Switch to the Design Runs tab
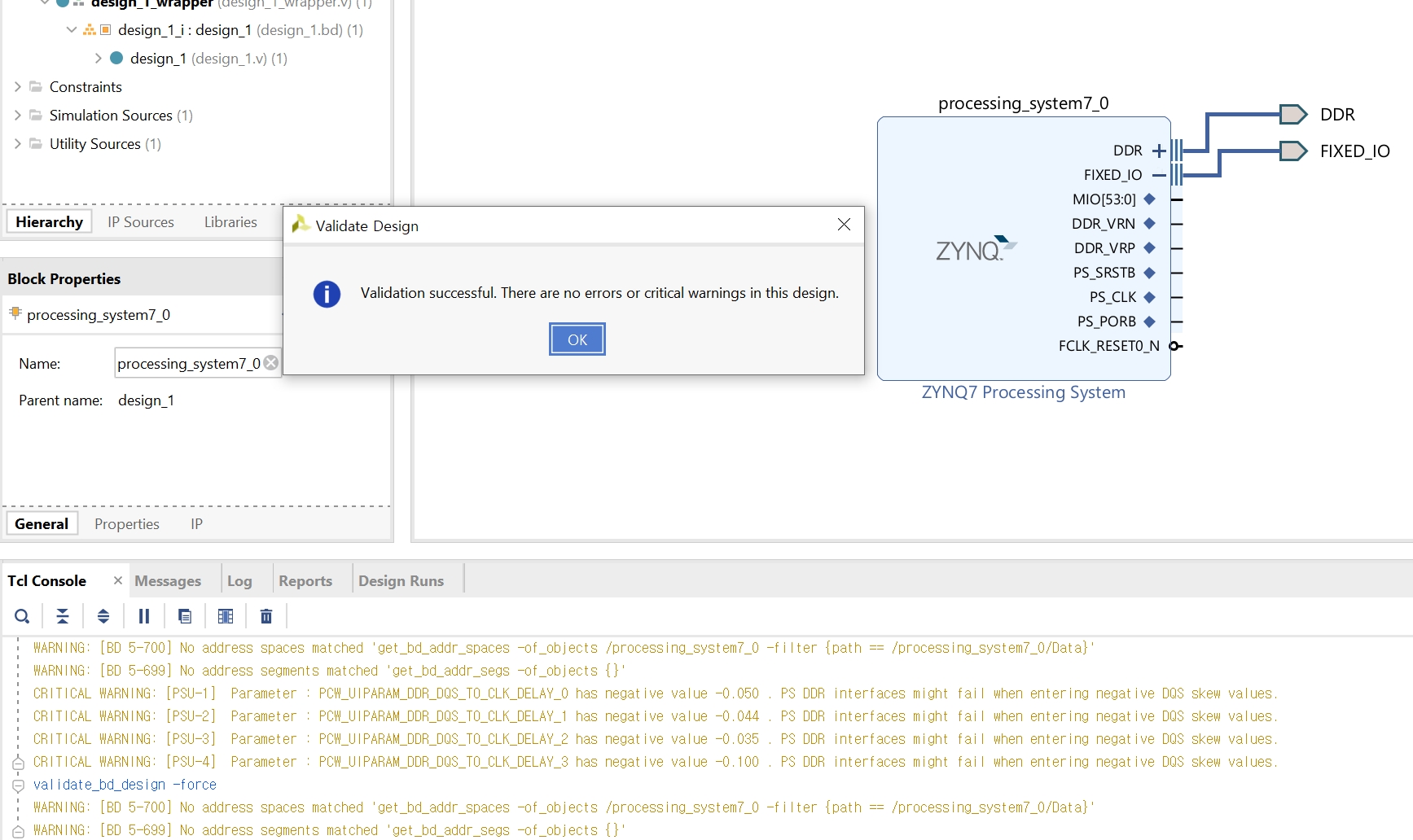Screen dimensions: 1413x840 pyautogui.click(x=401, y=580)
